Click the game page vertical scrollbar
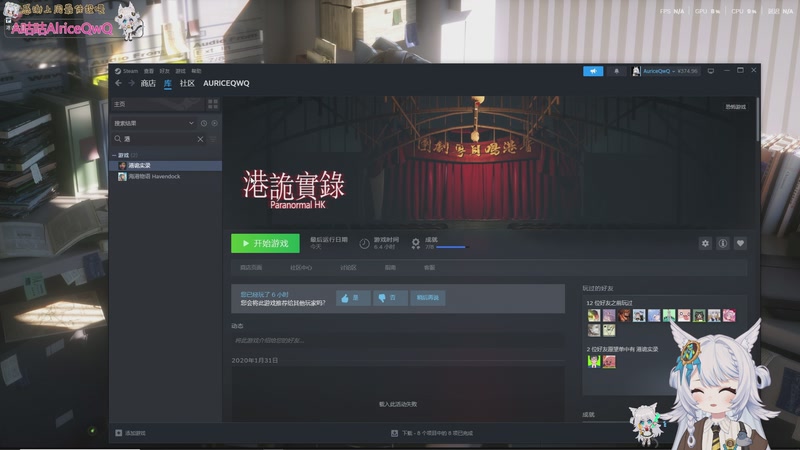The image size is (800, 450). pyautogui.click(x=758, y=119)
